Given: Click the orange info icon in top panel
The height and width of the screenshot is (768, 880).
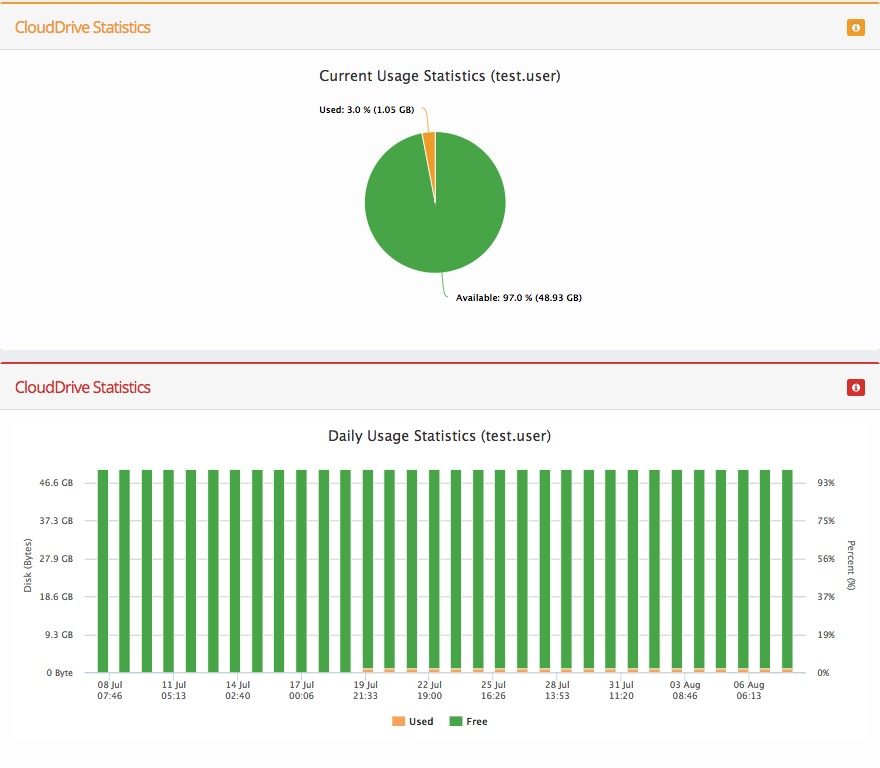Looking at the screenshot, I should [x=855, y=28].
